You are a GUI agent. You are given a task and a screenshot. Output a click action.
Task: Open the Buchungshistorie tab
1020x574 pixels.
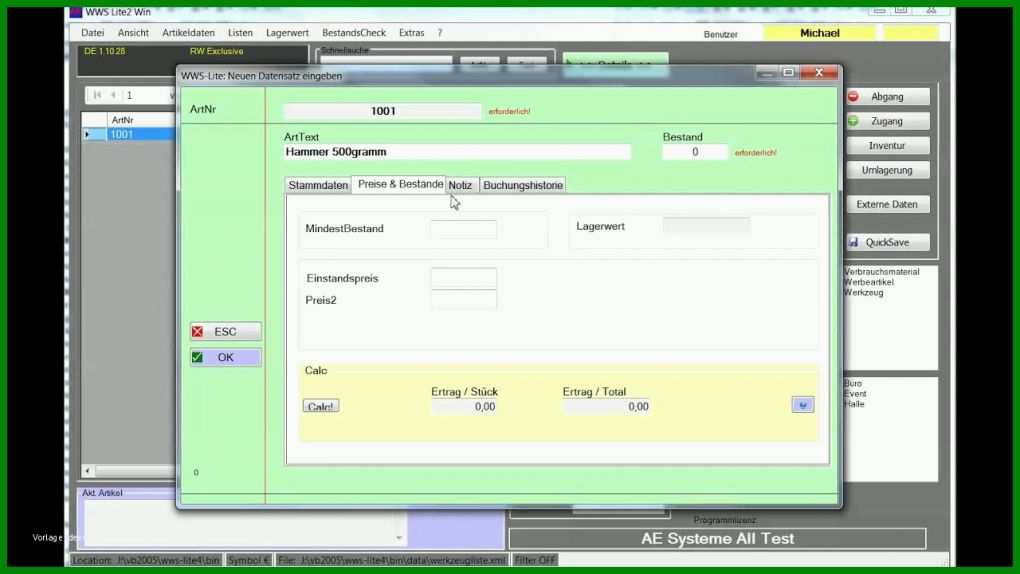coord(523,185)
